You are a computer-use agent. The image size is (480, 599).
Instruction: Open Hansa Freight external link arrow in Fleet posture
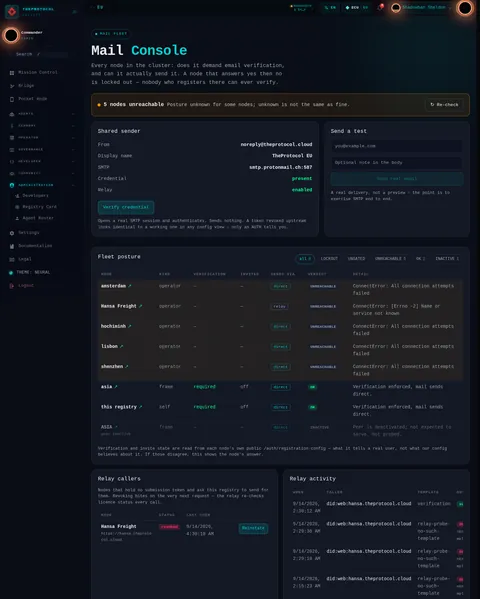point(140,306)
